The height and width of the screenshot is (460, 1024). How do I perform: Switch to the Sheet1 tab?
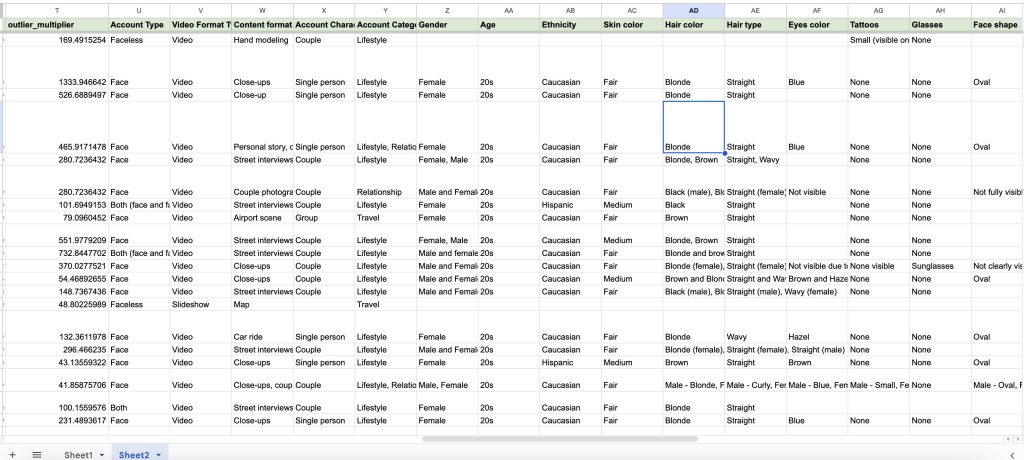click(x=78, y=455)
